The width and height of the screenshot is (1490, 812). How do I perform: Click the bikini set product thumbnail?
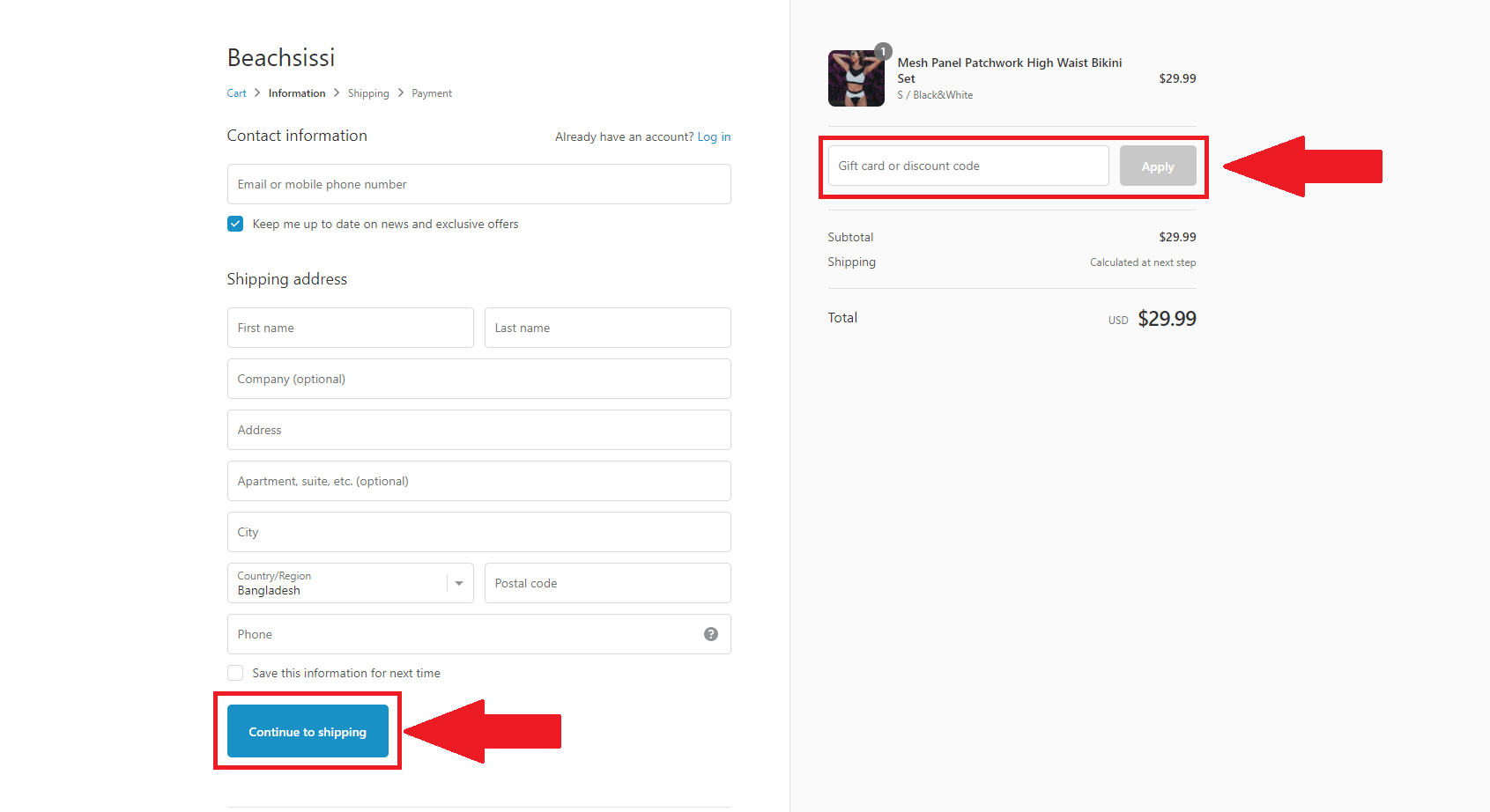point(856,78)
